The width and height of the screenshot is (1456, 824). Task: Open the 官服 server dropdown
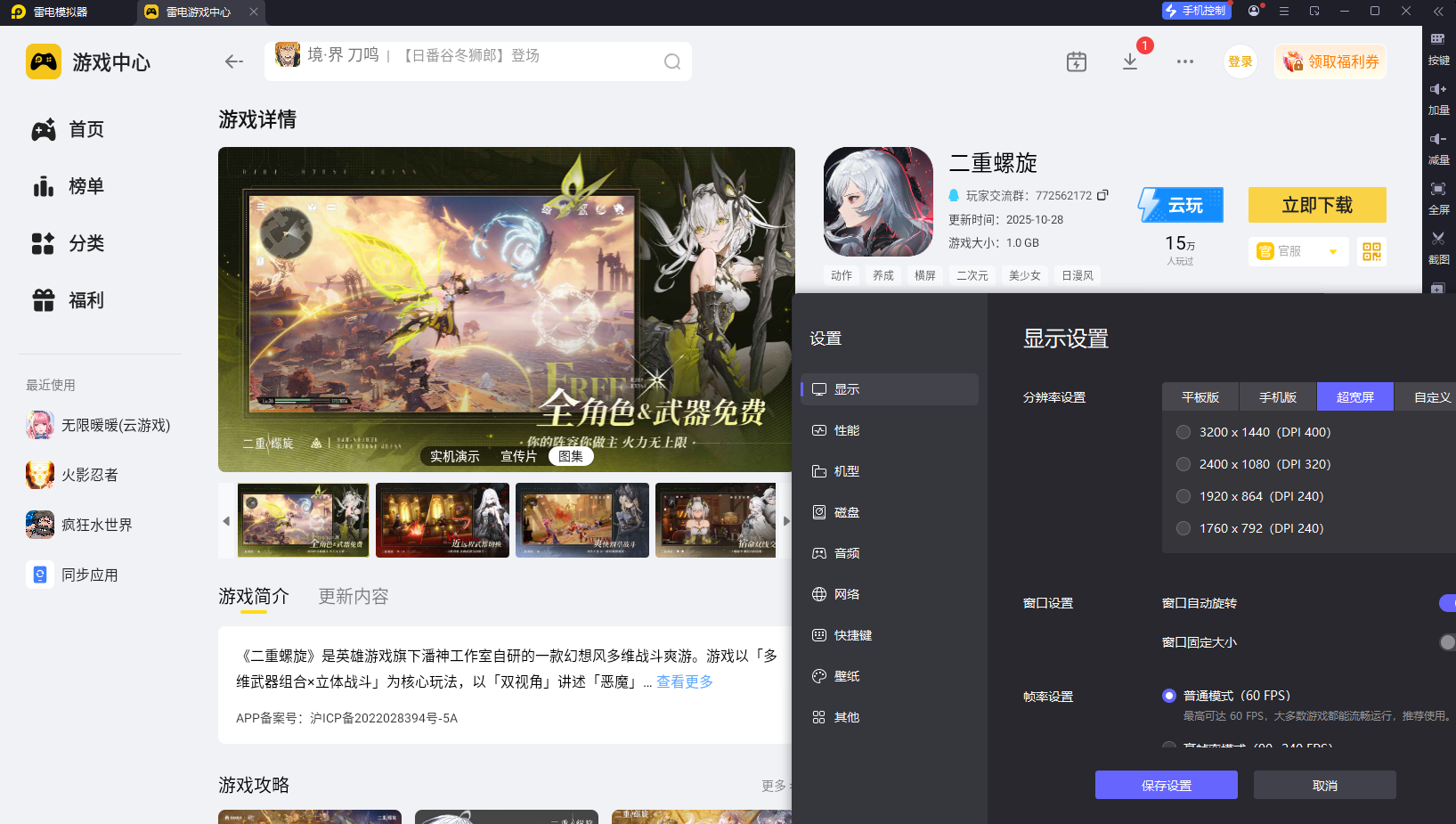1297,251
